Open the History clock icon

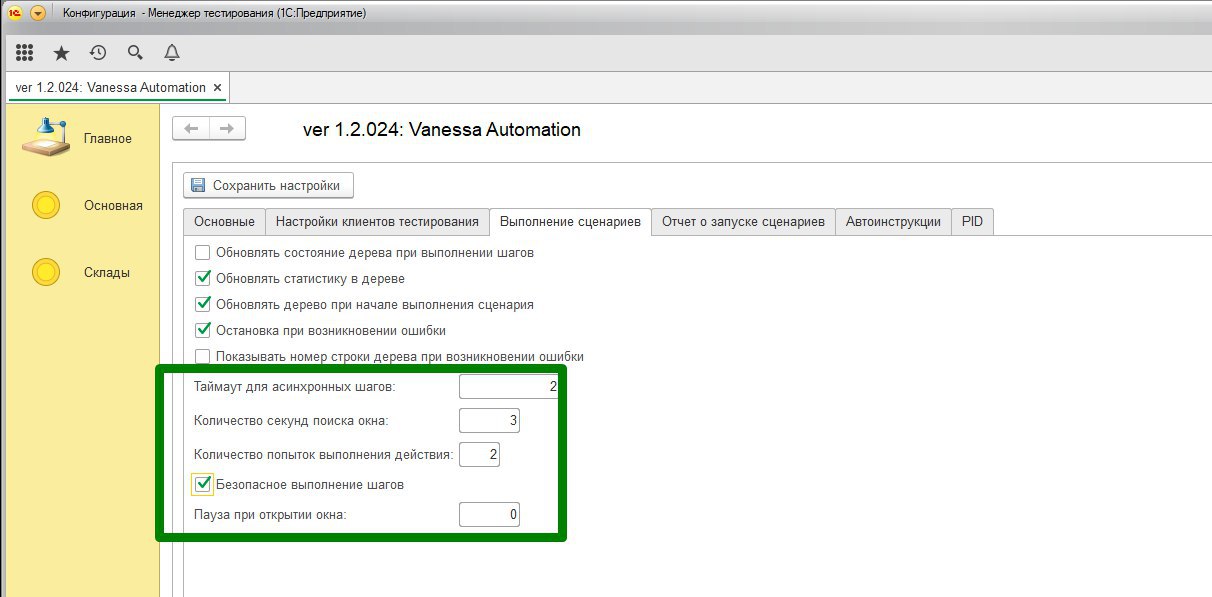click(98, 53)
